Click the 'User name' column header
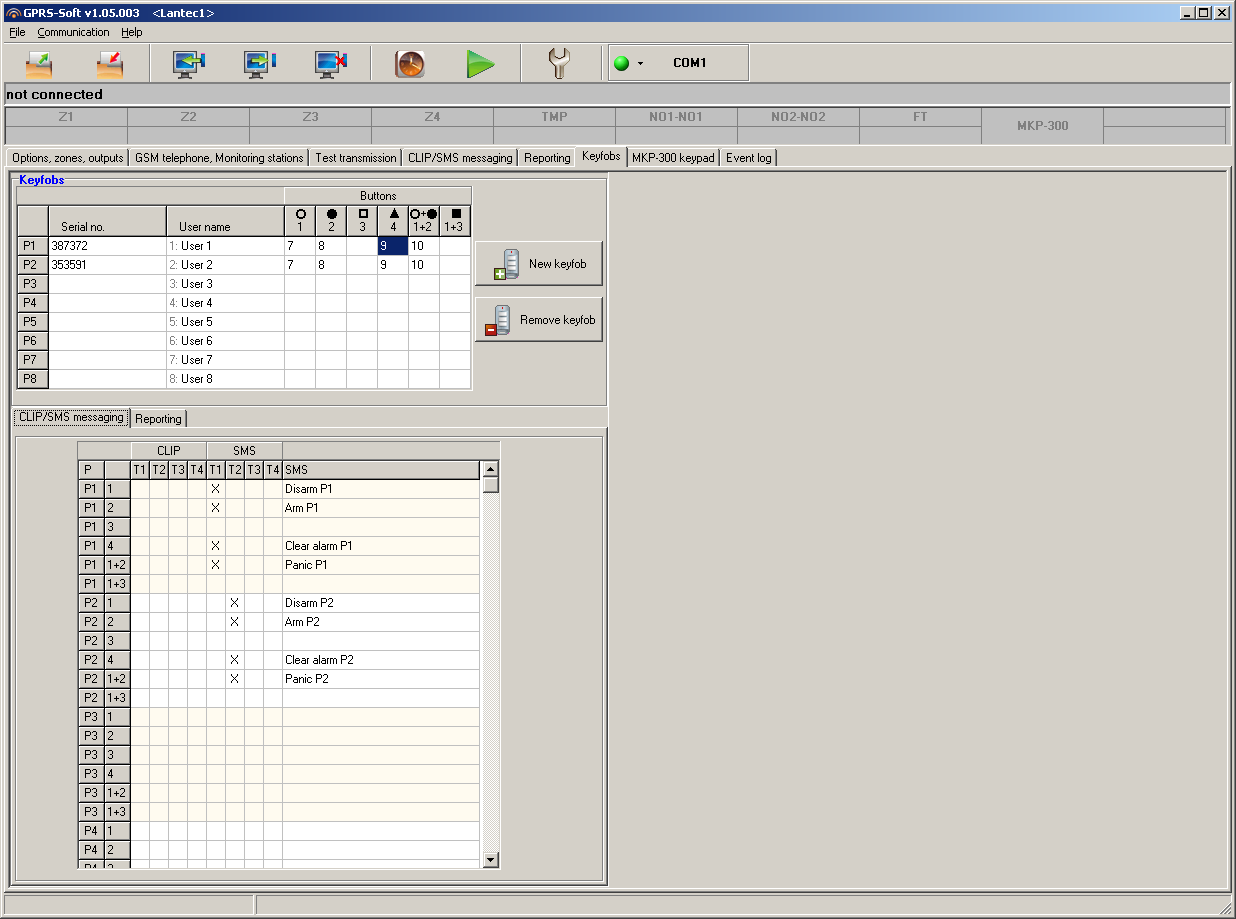 coord(225,221)
